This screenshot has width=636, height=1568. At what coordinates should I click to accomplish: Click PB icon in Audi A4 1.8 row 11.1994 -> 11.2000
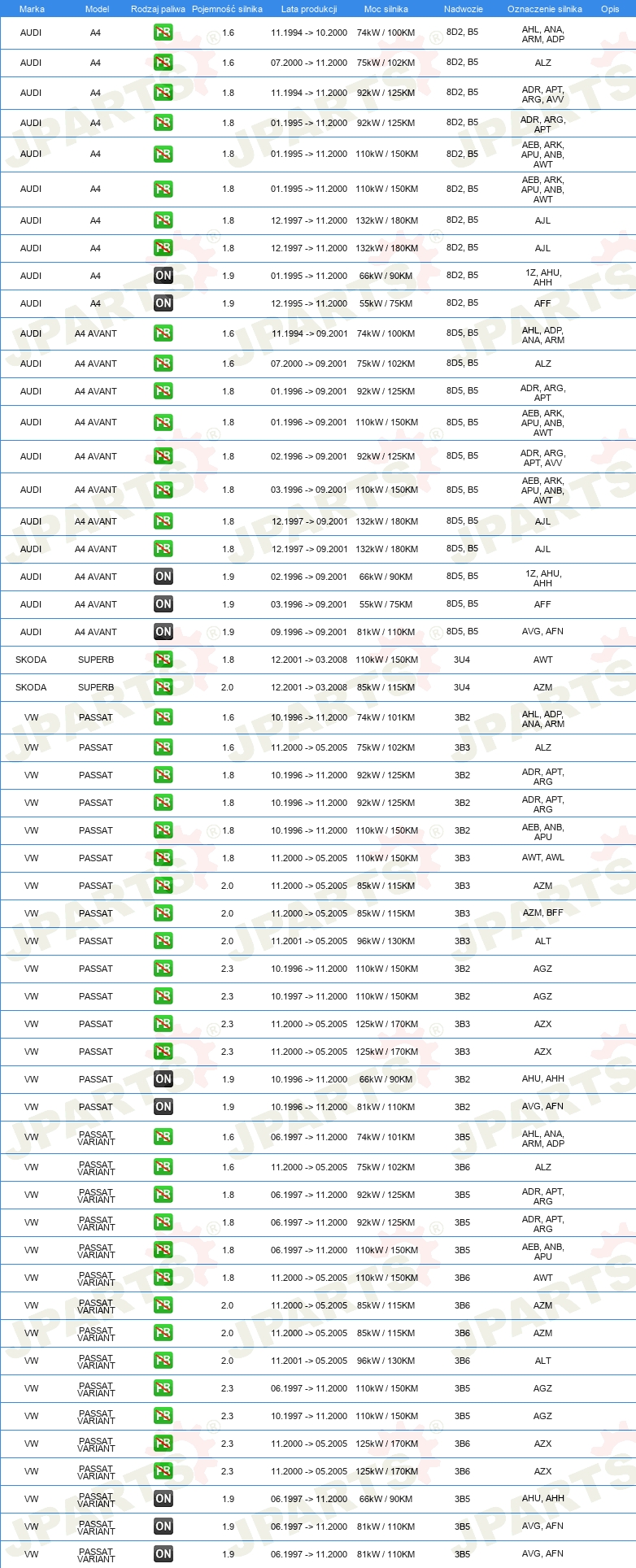pos(163,93)
